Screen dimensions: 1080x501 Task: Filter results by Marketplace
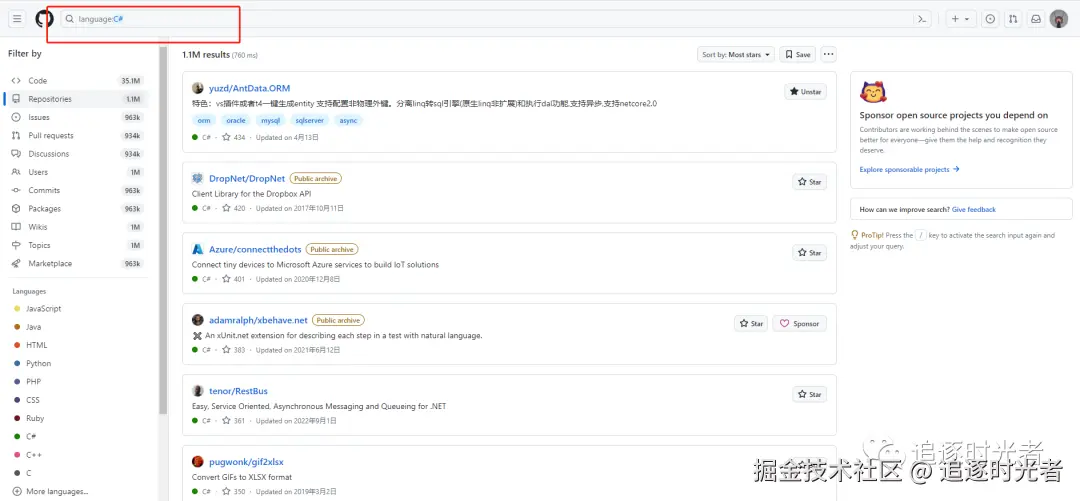tap(77, 263)
